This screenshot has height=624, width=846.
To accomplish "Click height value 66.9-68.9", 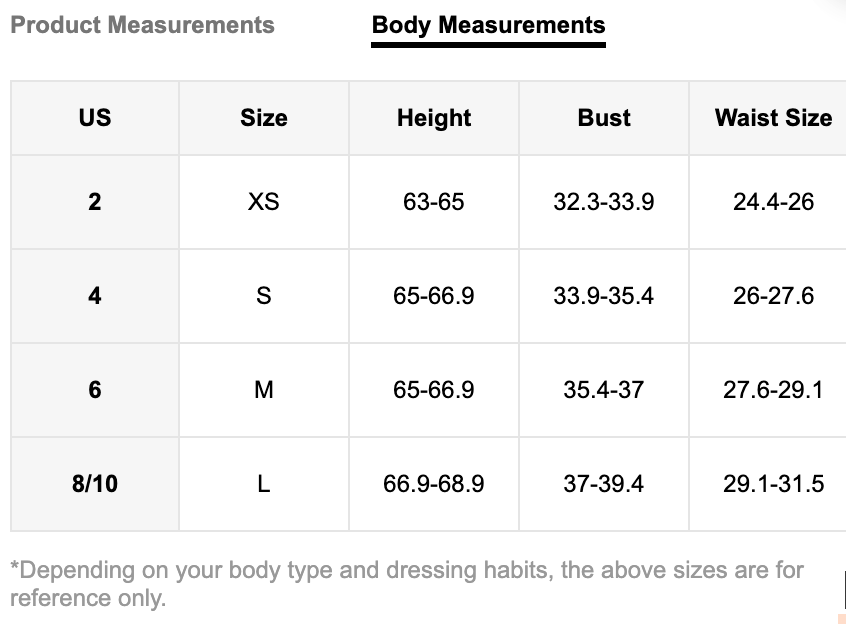I will point(434,484).
